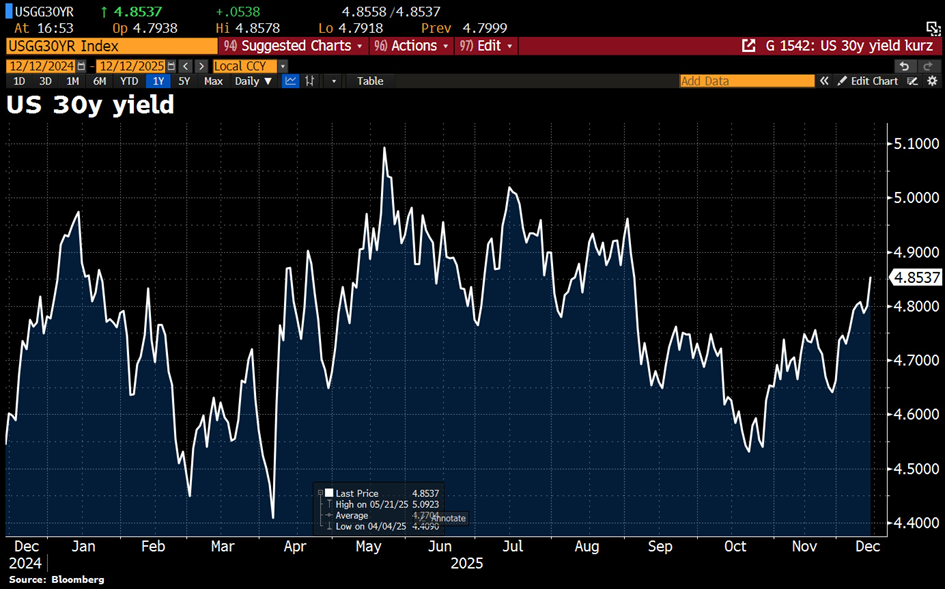
Task: Open end date calendar picker icon
Action: pos(171,66)
